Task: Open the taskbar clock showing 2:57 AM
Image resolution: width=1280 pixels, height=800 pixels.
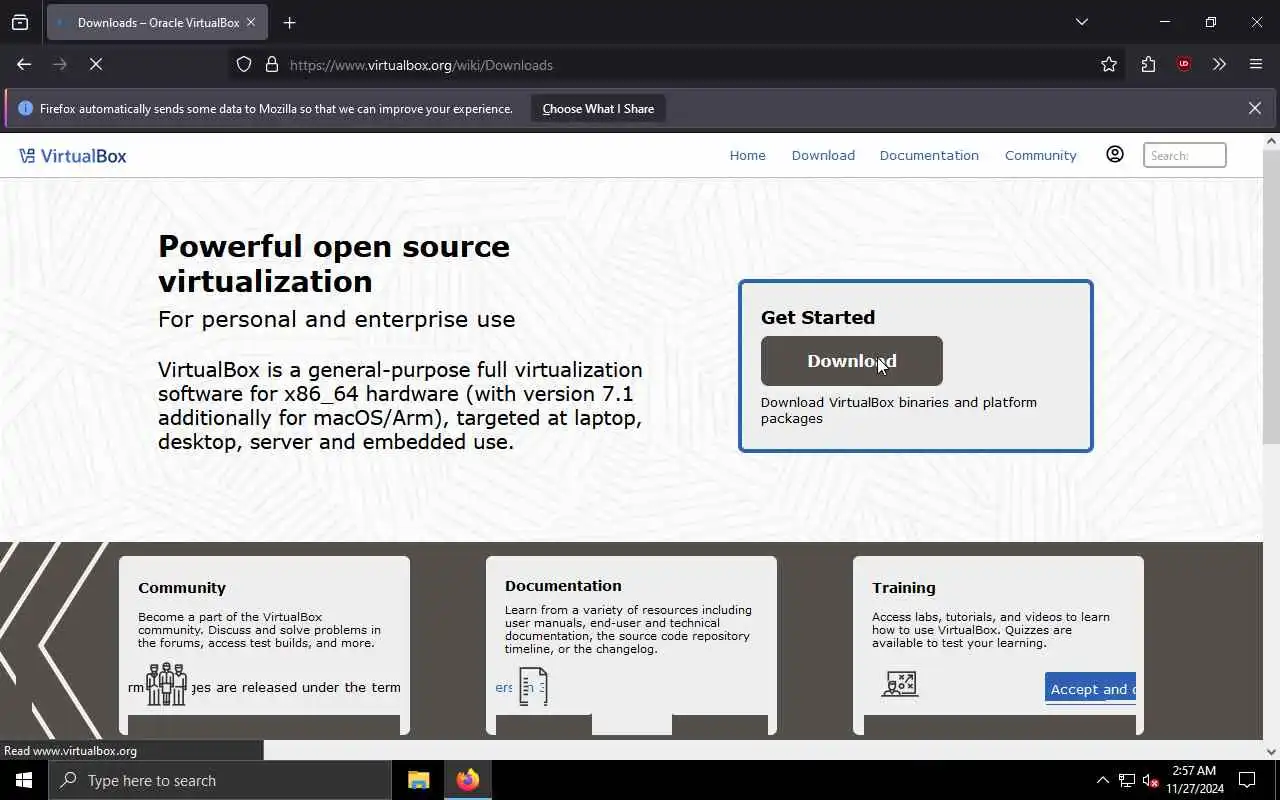Action: [1194, 780]
